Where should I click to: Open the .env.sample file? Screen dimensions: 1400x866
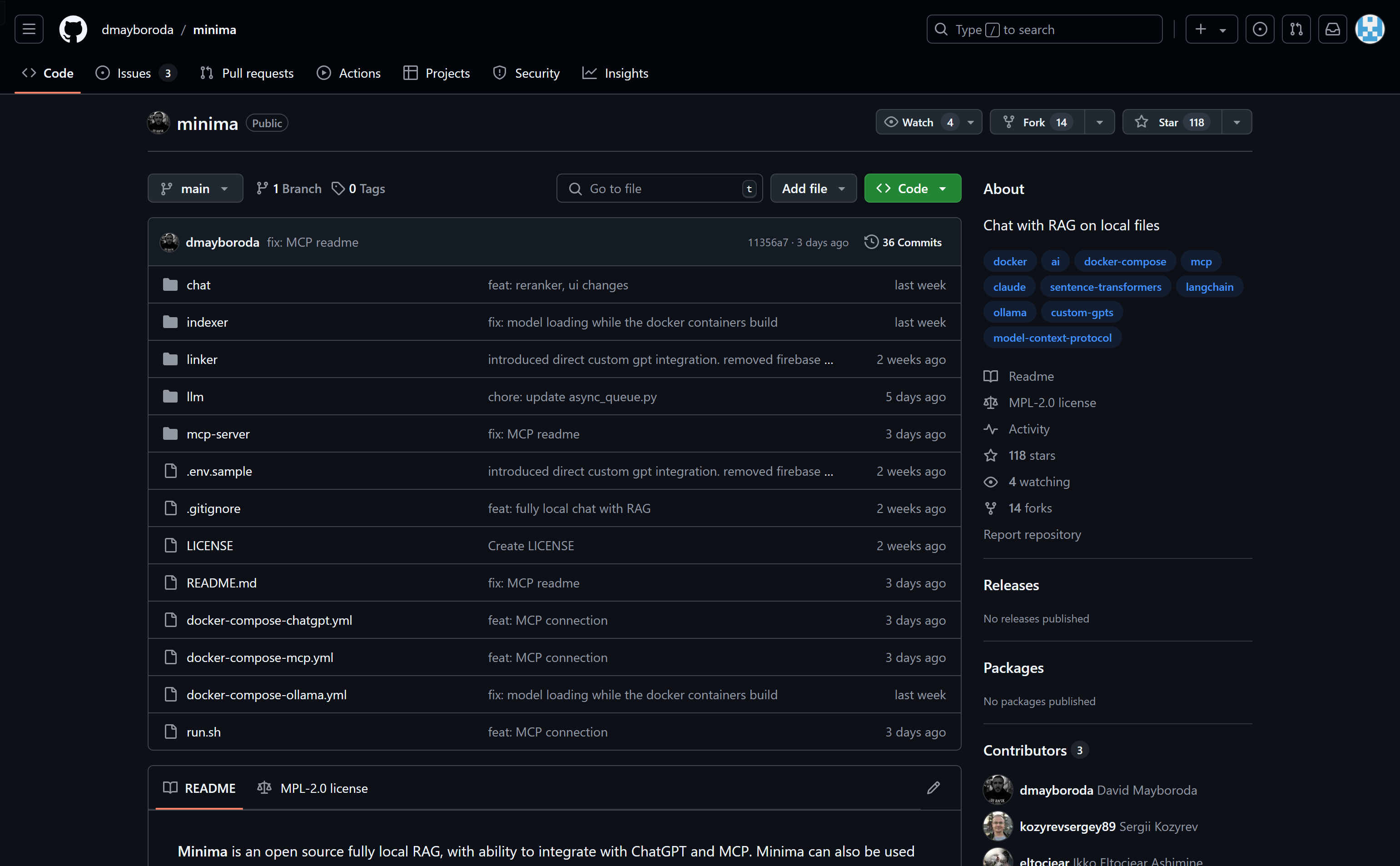(219, 471)
